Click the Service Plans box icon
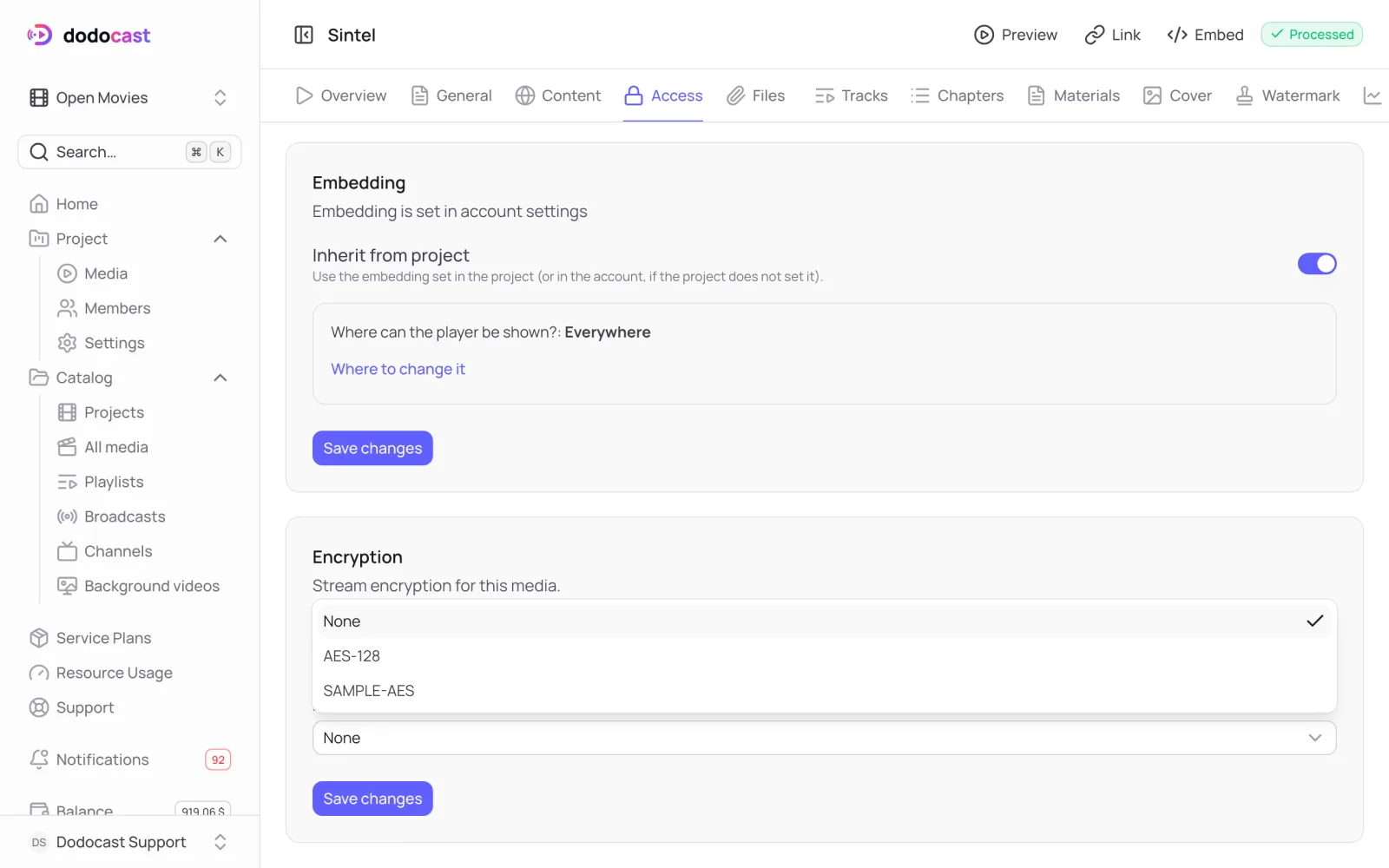 (39, 638)
